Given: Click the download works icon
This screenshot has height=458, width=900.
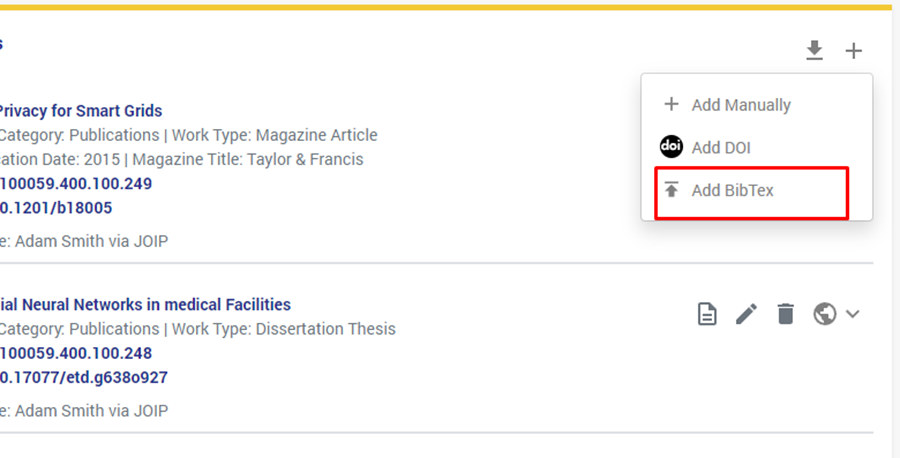Looking at the screenshot, I should 815,51.
